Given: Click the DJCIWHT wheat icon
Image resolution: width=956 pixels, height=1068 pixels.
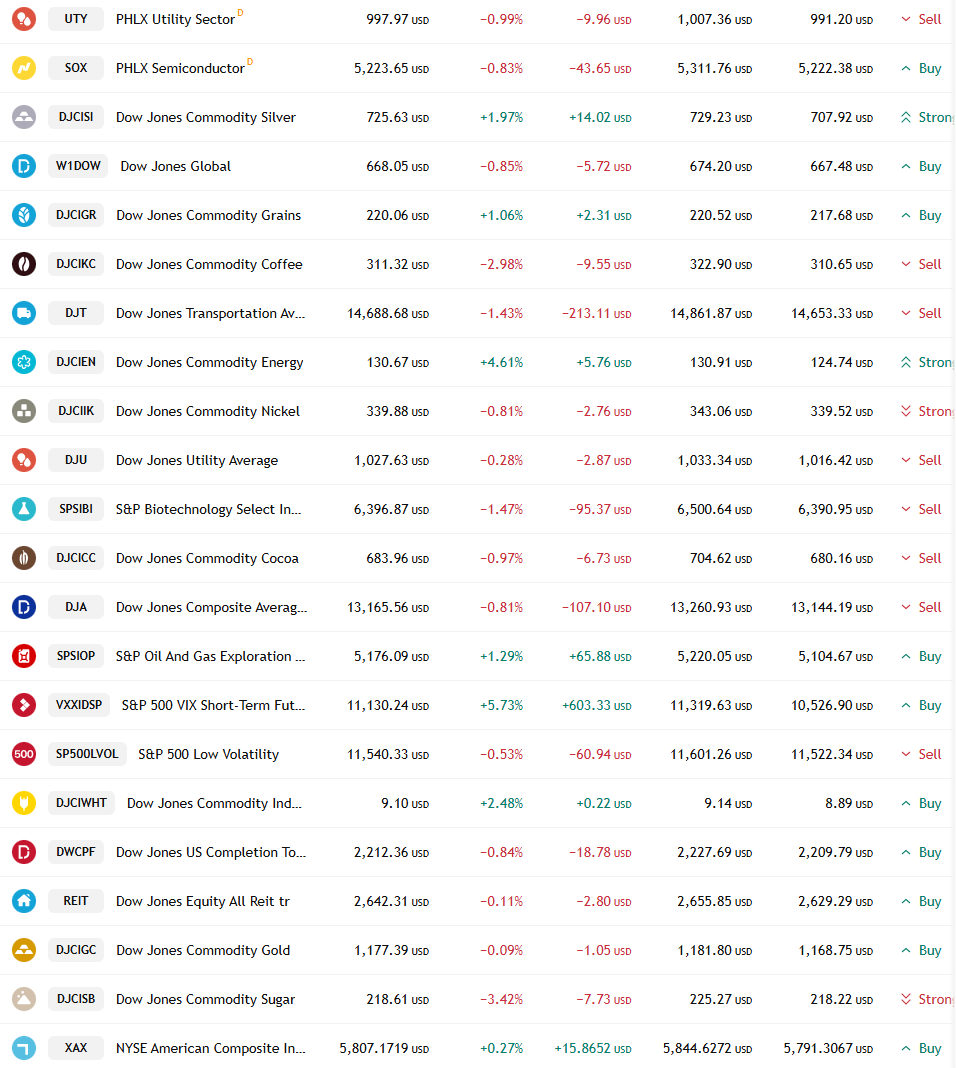Looking at the screenshot, I should point(24,803).
